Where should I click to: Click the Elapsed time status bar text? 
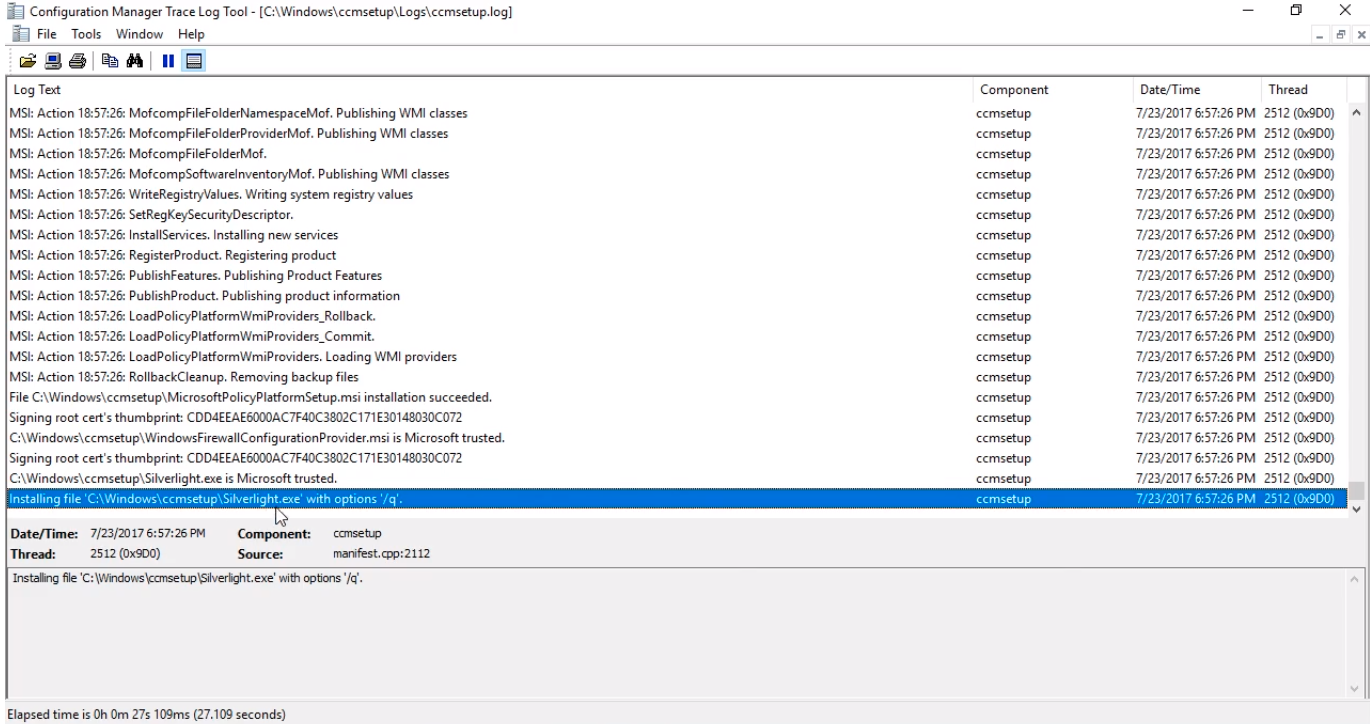(x=146, y=714)
